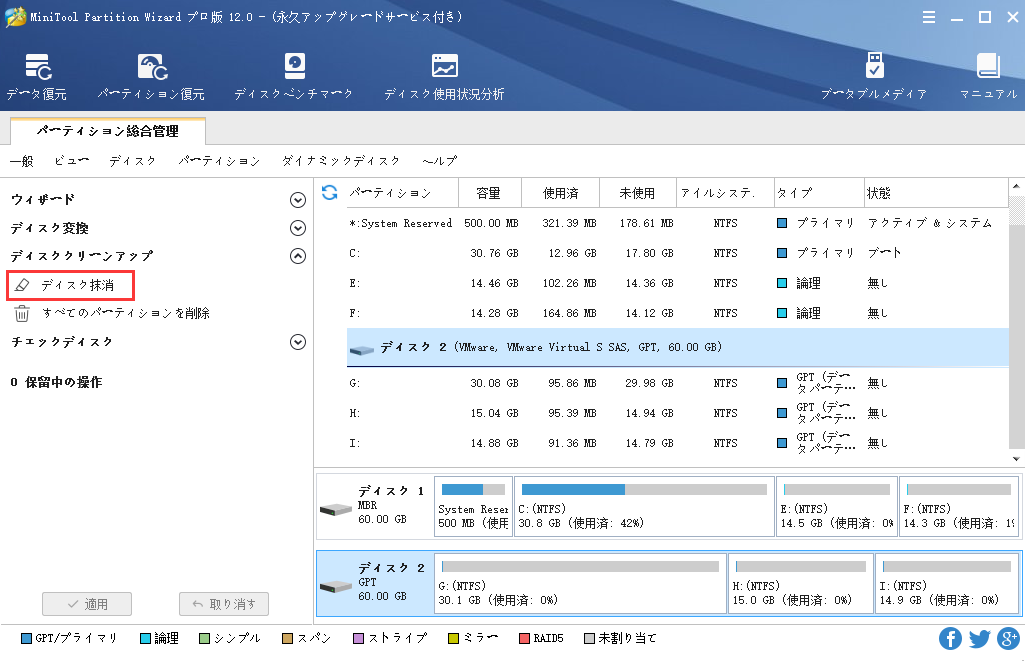The height and width of the screenshot is (661, 1025).
Task: Select ディスク 2 header row in list
Action: tap(678, 347)
